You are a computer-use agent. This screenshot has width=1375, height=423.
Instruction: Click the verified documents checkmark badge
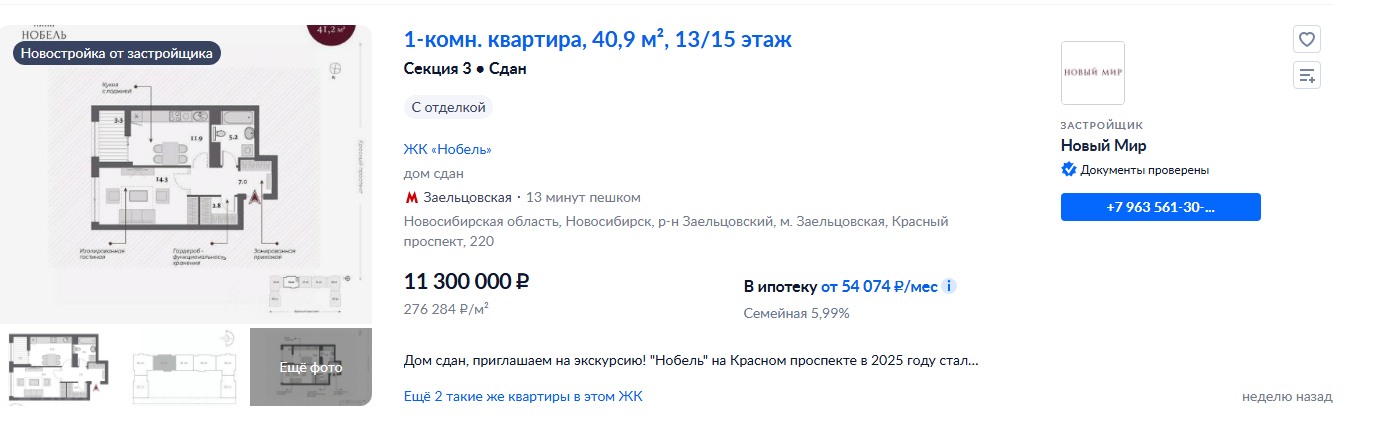coord(1068,170)
